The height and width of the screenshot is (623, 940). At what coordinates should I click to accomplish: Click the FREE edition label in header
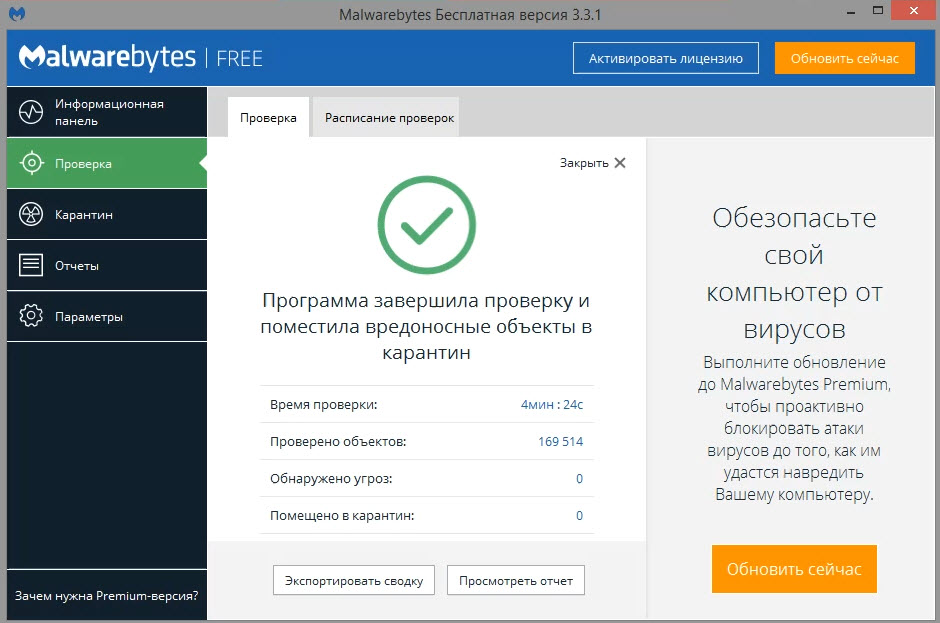coord(239,59)
